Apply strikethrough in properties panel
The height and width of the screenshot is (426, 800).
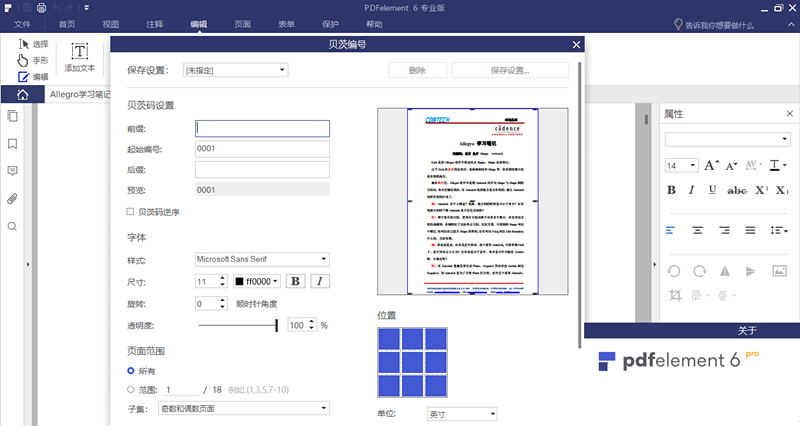[737, 190]
